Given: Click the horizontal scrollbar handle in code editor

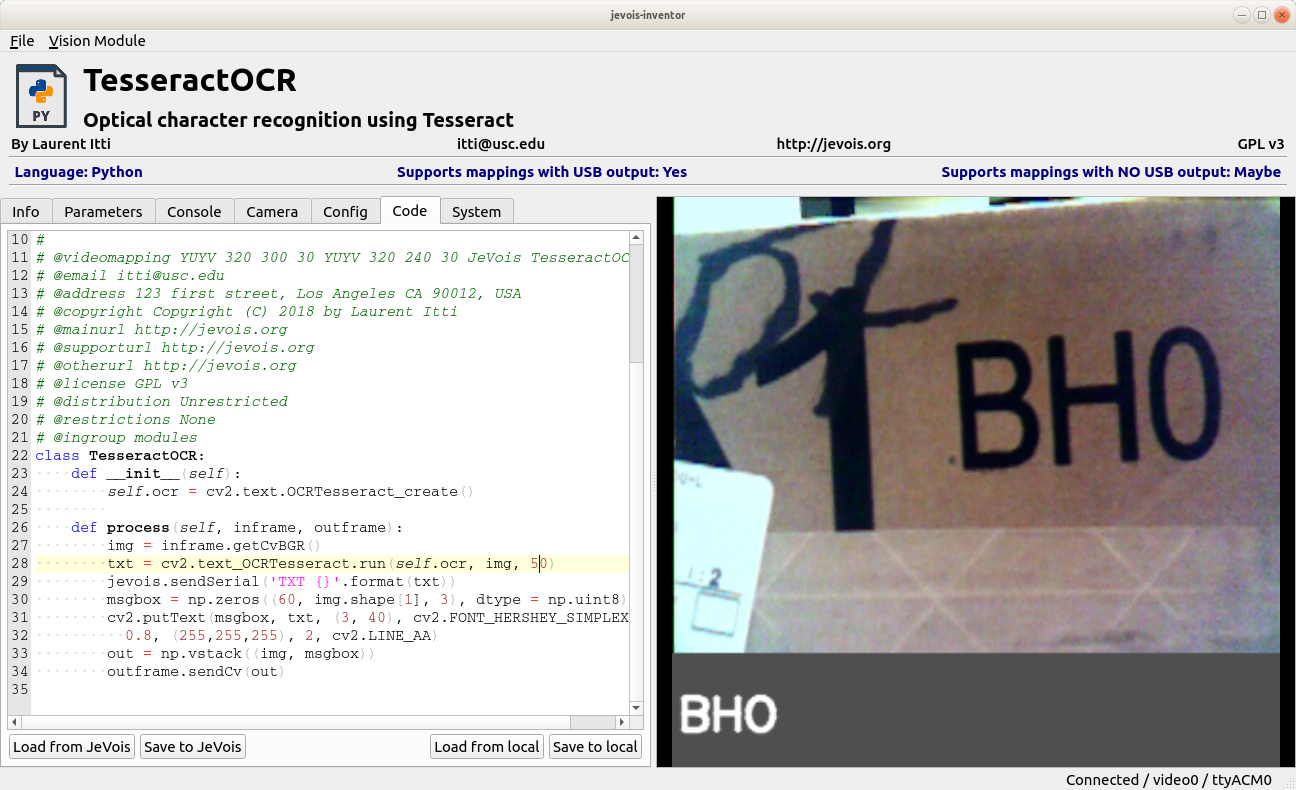Looking at the screenshot, I should tap(296, 722).
